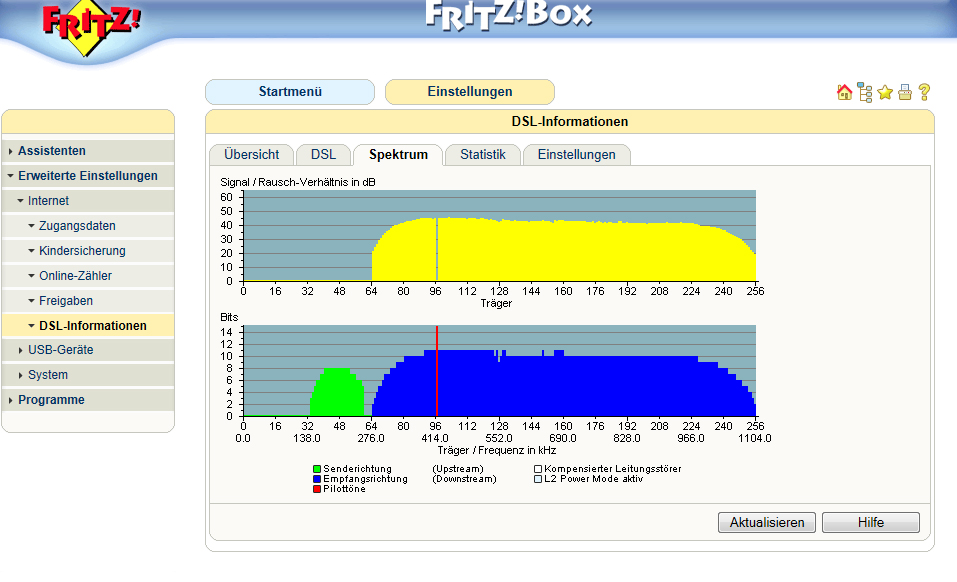
Task: Open the Statistik tab
Action: coord(483,155)
